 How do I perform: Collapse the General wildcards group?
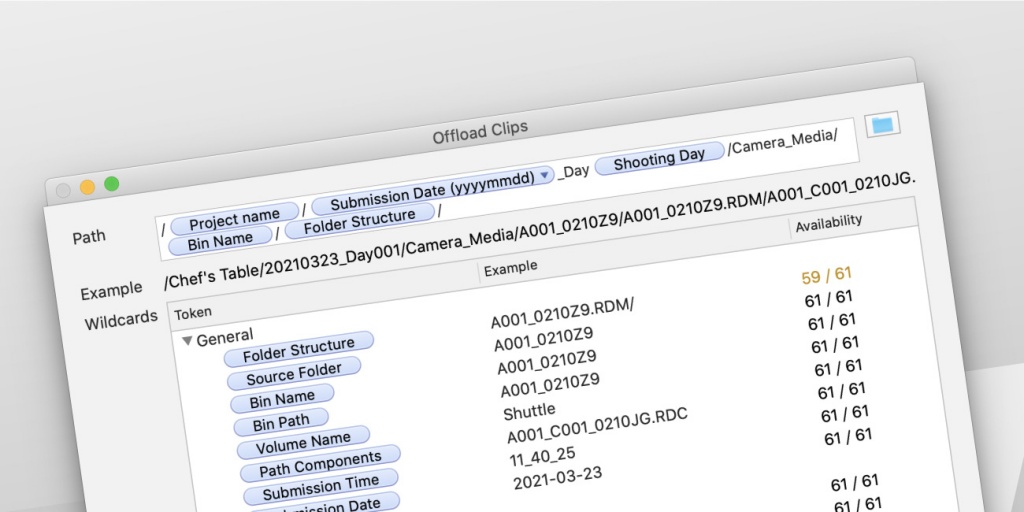[x=187, y=340]
